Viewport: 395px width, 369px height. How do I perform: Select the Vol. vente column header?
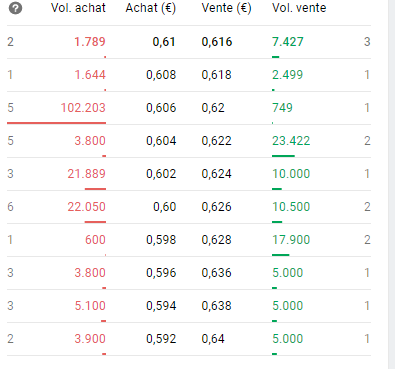299,8
